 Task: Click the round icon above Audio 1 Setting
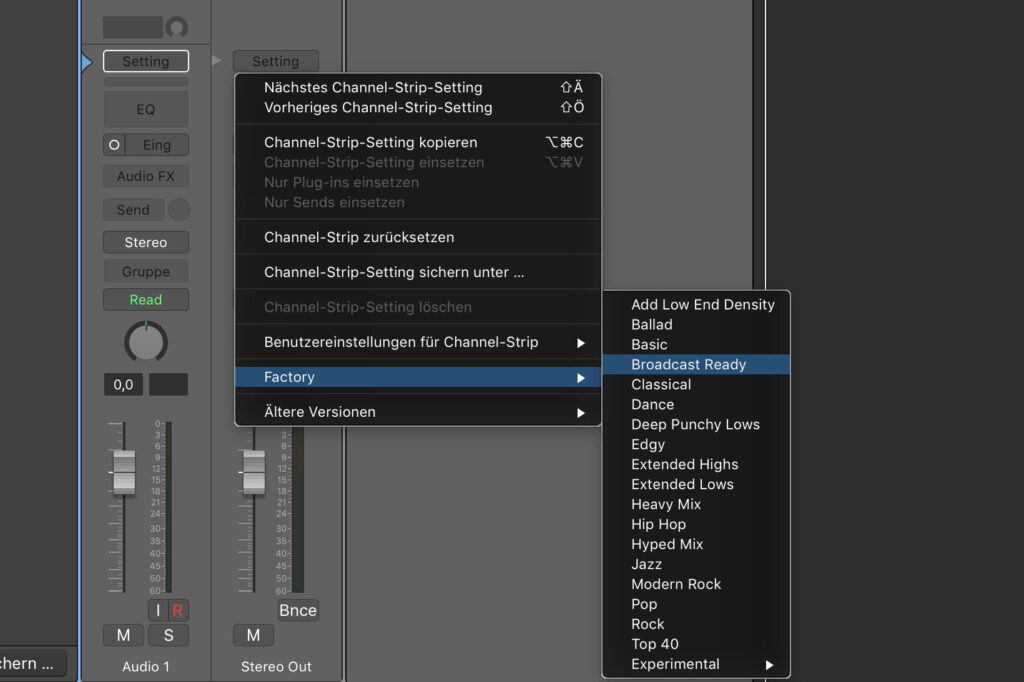176,27
